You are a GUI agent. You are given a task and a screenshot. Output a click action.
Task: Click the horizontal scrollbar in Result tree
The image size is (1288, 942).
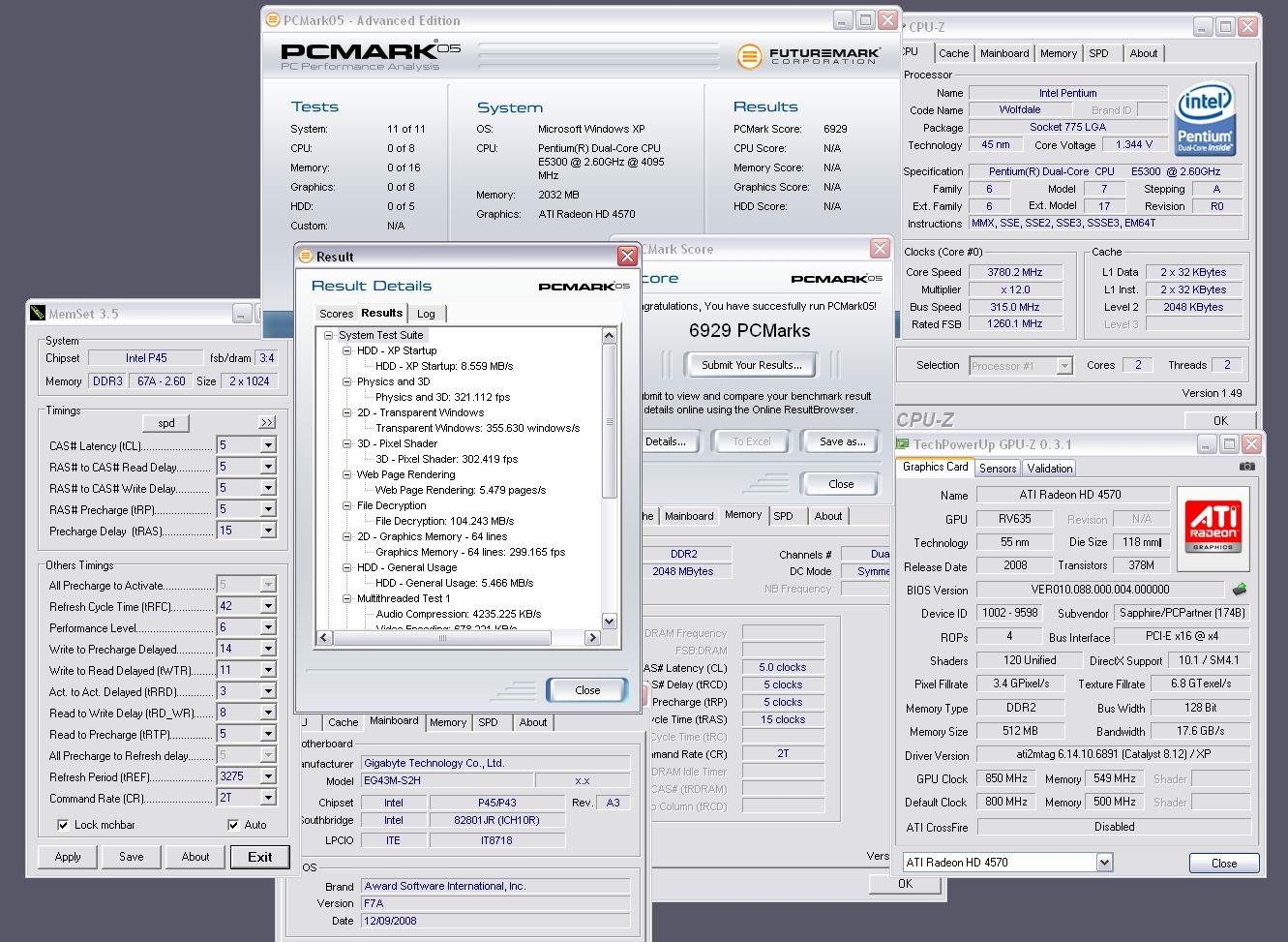[x=442, y=638]
